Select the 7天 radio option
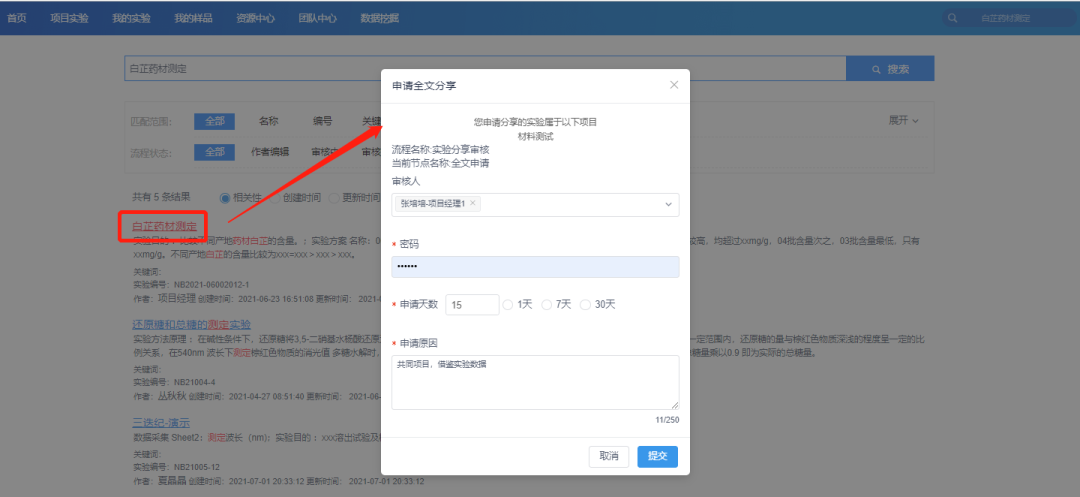The image size is (1080, 497). coord(547,304)
